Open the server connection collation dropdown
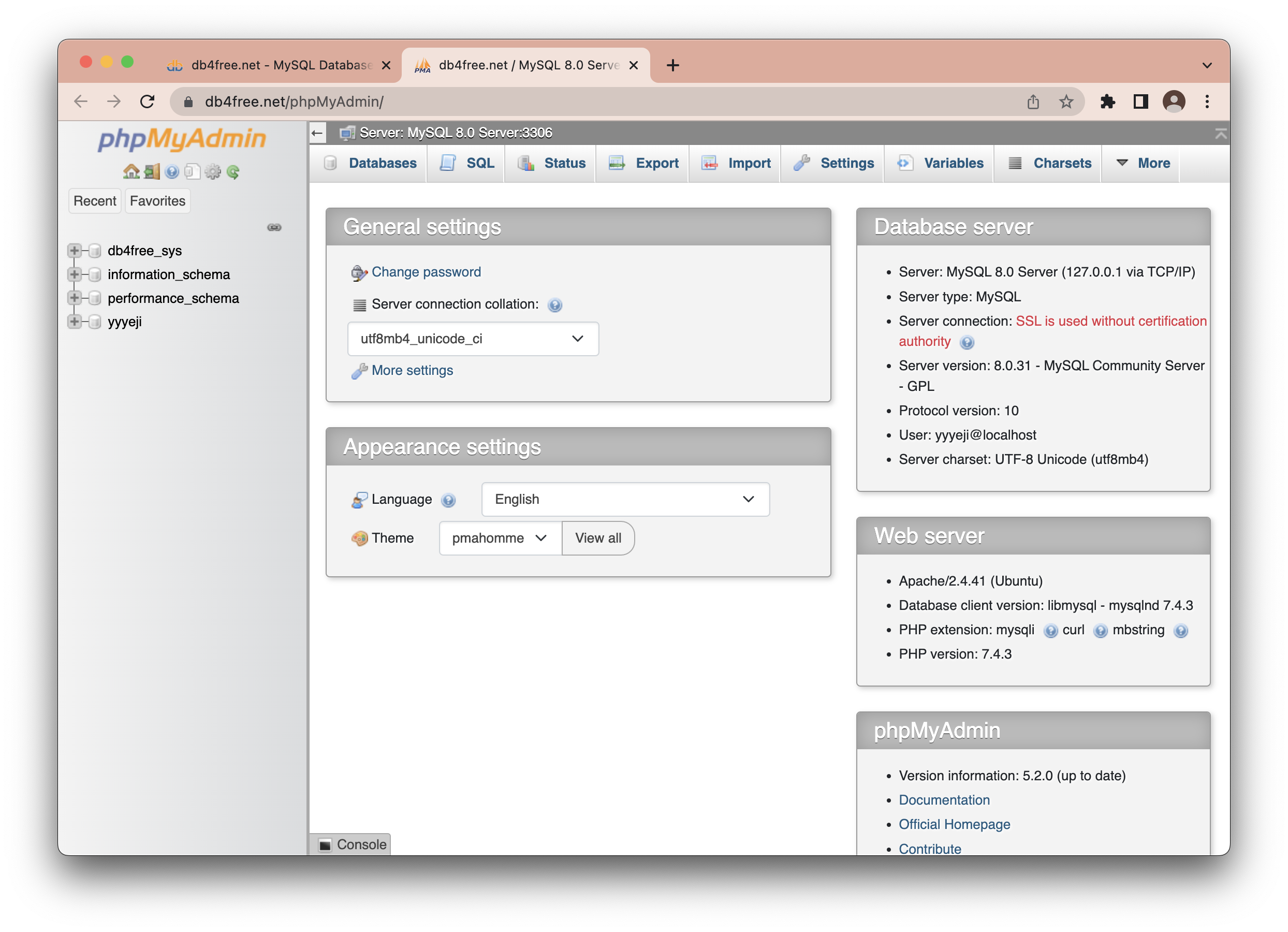 [x=473, y=339]
